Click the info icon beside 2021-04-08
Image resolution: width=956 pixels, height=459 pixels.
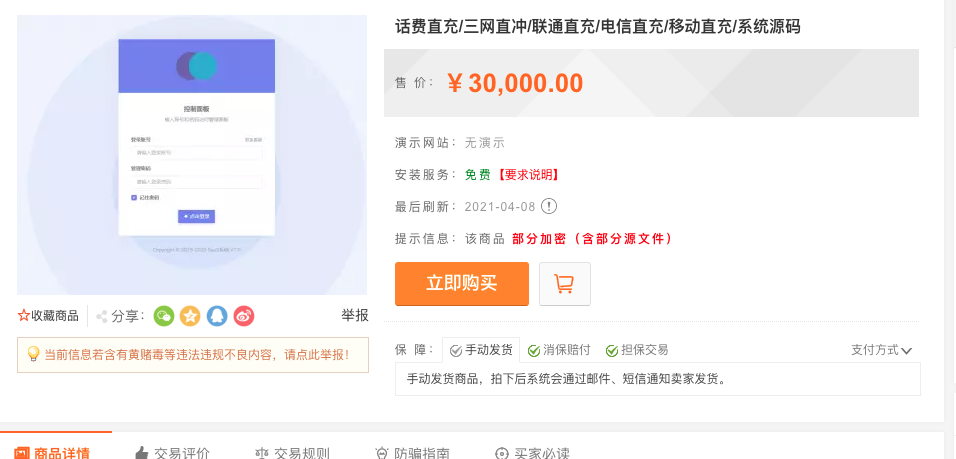pos(549,207)
